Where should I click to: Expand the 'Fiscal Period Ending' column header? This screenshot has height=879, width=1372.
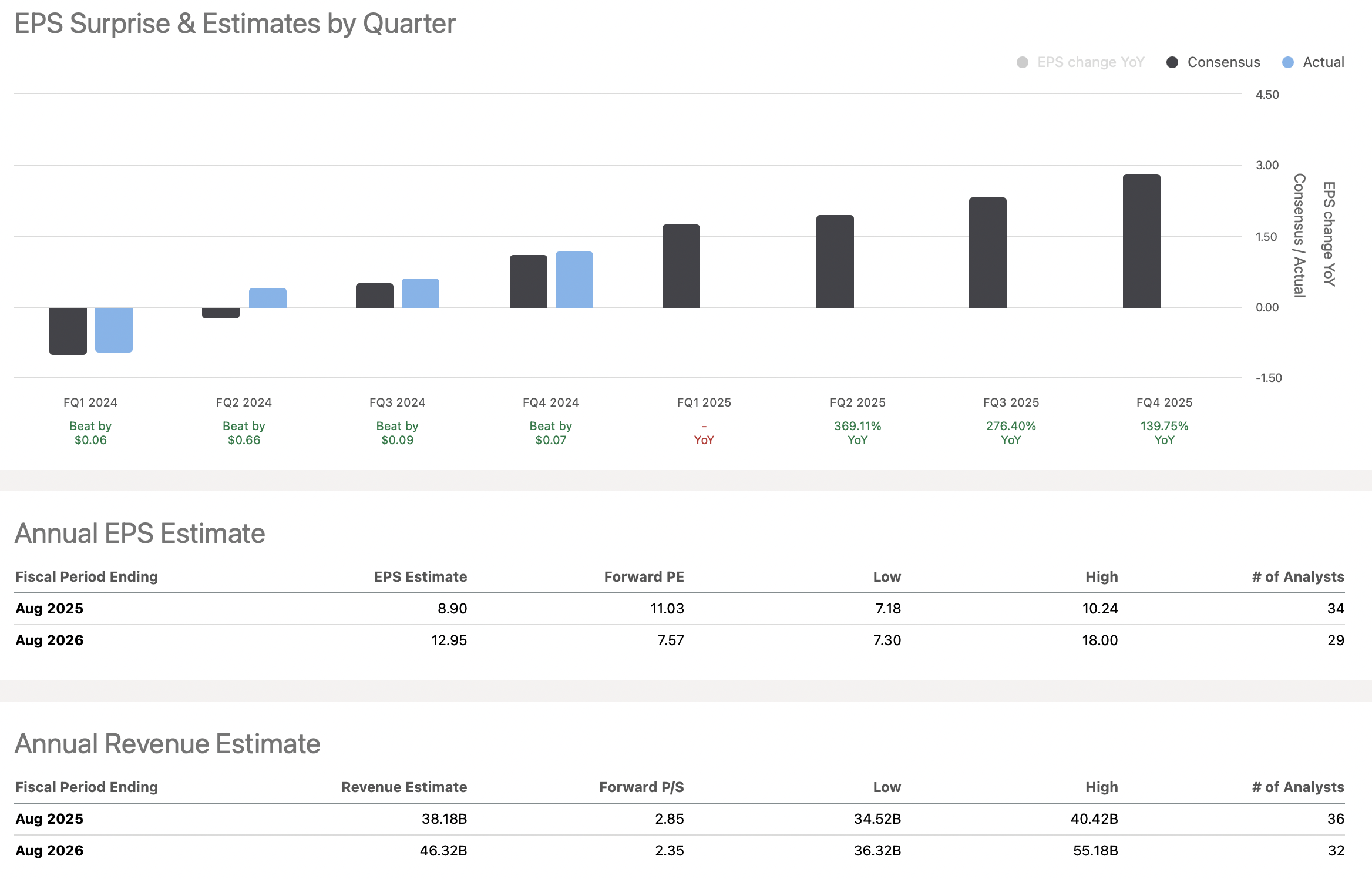pyautogui.click(x=86, y=577)
